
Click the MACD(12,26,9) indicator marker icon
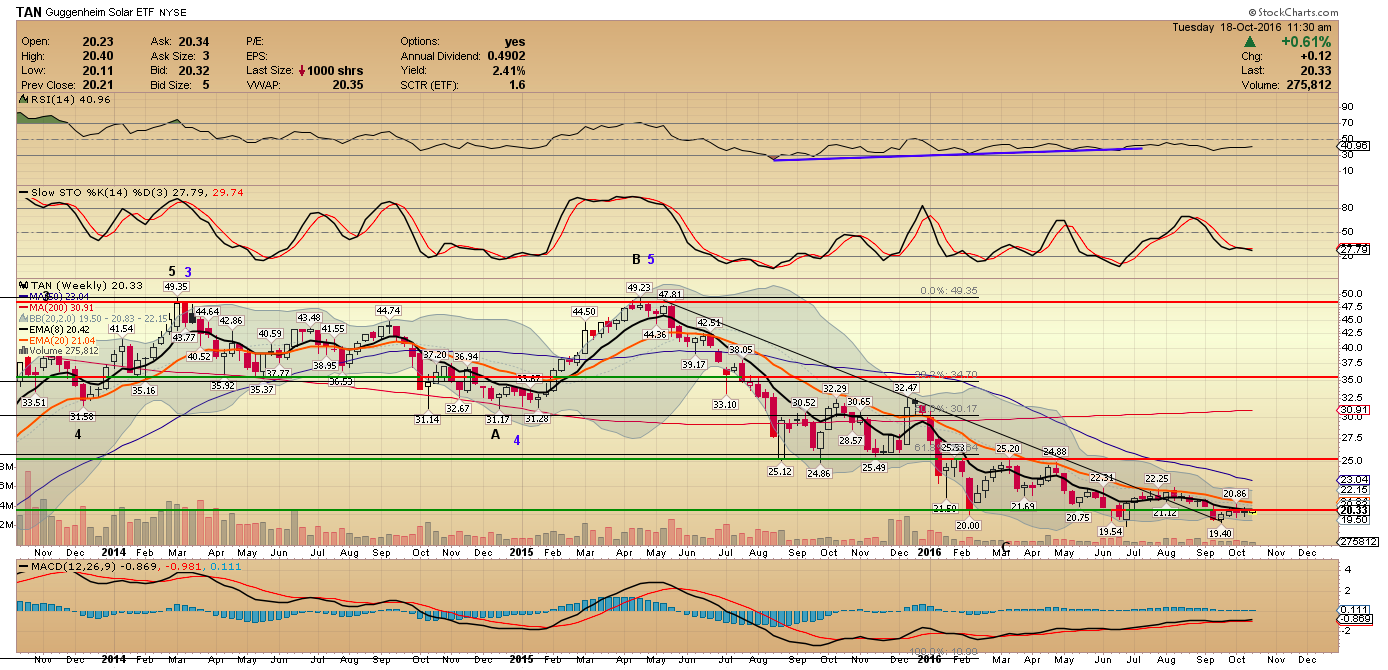click(x=21, y=568)
